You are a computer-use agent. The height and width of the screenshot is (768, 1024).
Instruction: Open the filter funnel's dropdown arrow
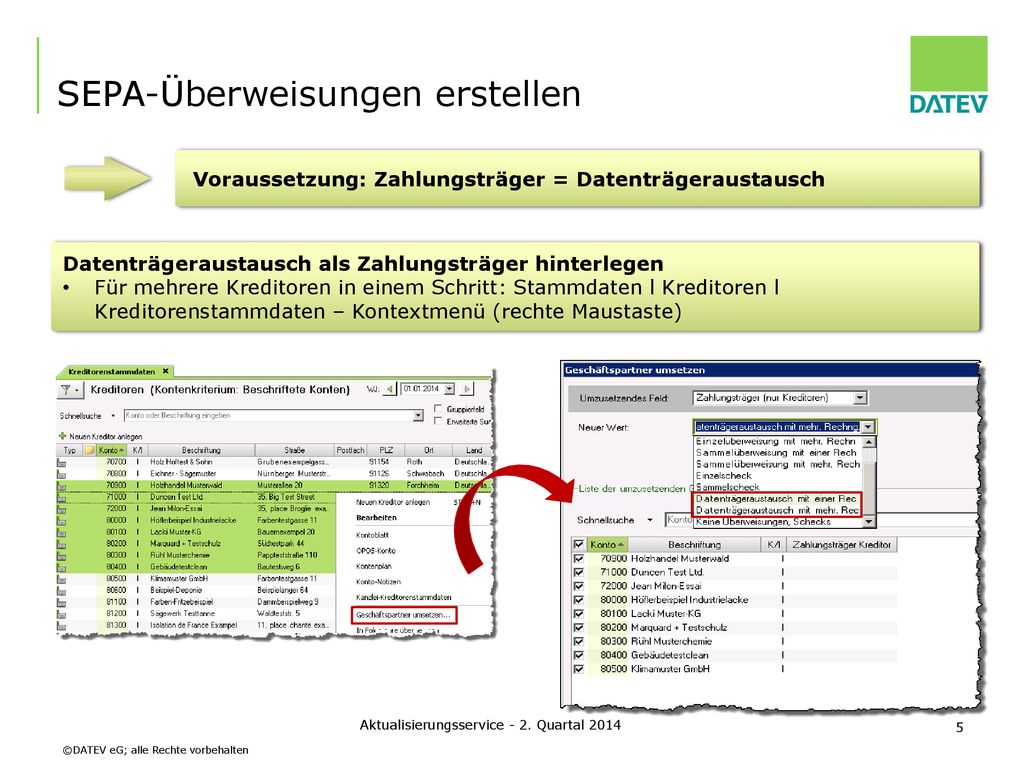coord(76,391)
